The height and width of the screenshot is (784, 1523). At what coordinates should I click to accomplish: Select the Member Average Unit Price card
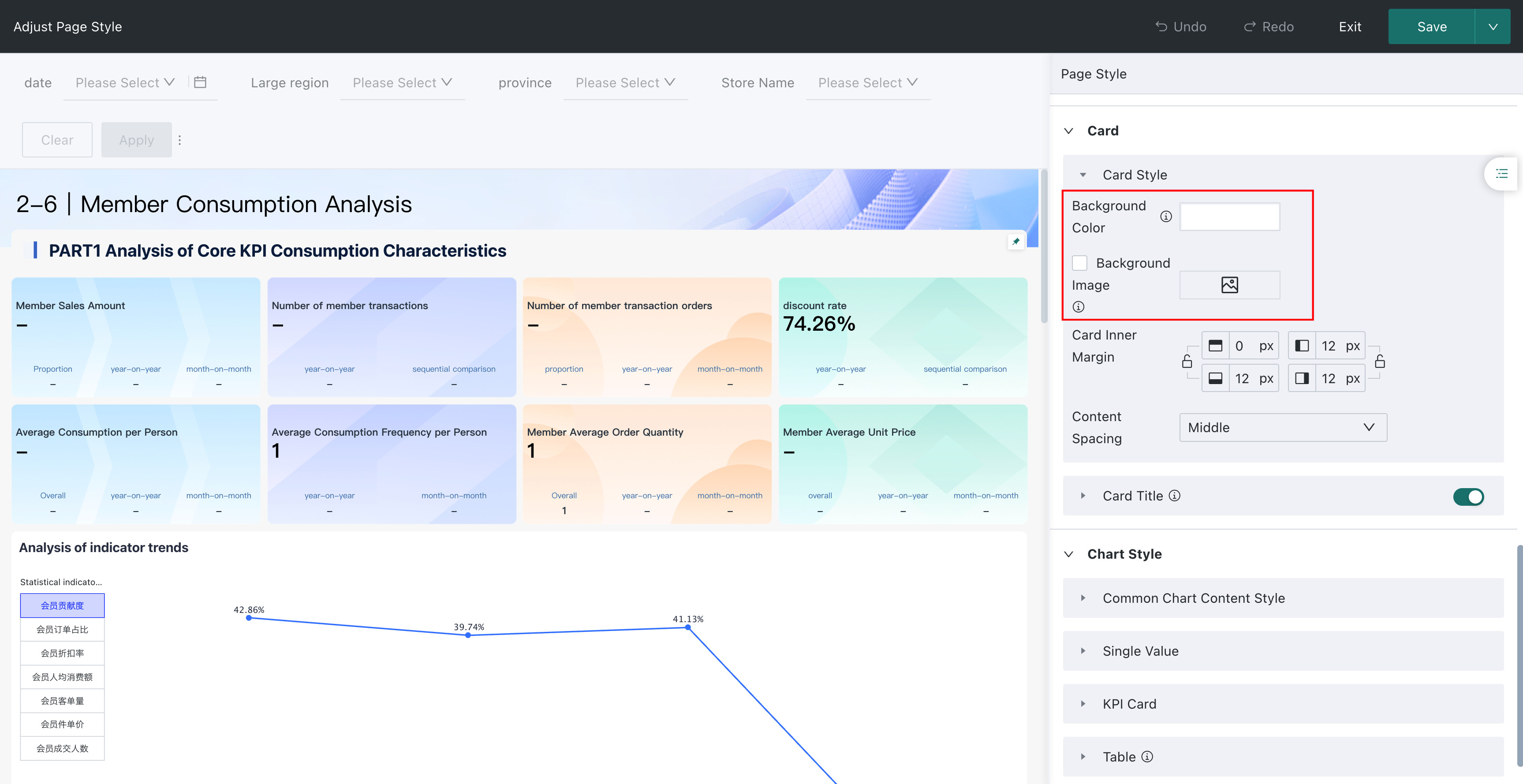point(903,464)
